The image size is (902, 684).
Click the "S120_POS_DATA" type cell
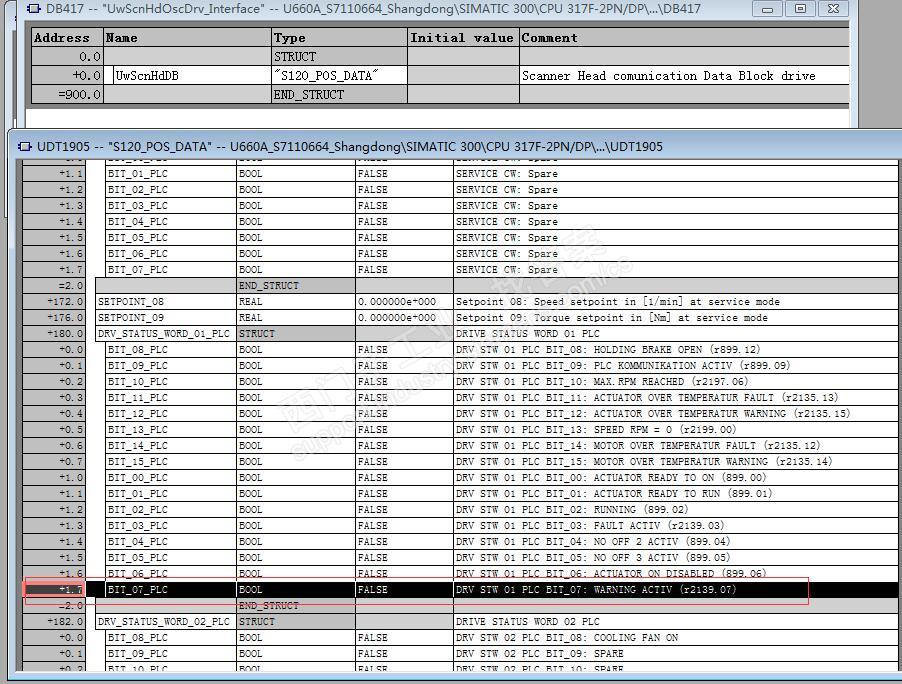pyautogui.click(x=339, y=75)
